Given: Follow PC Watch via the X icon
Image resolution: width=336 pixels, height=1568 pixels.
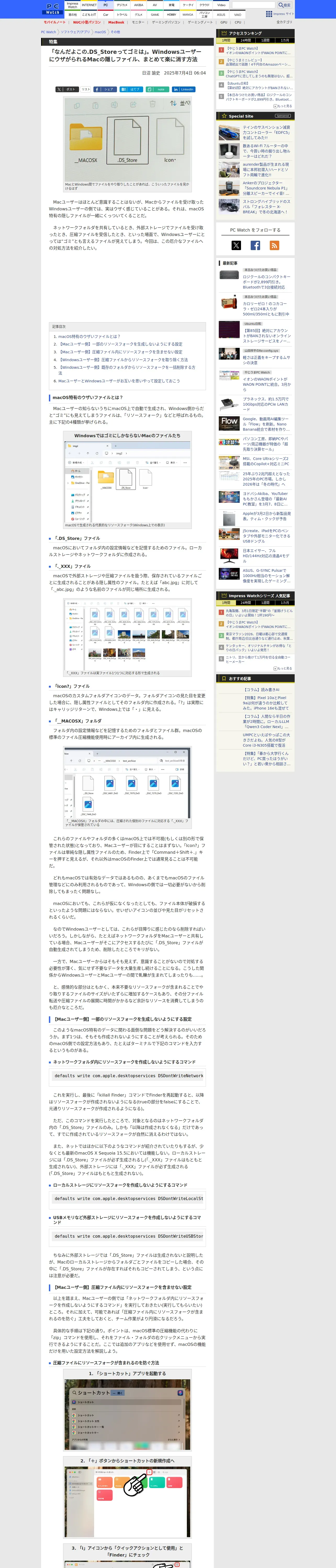Looking at the screenshot, I should point(236,245).
